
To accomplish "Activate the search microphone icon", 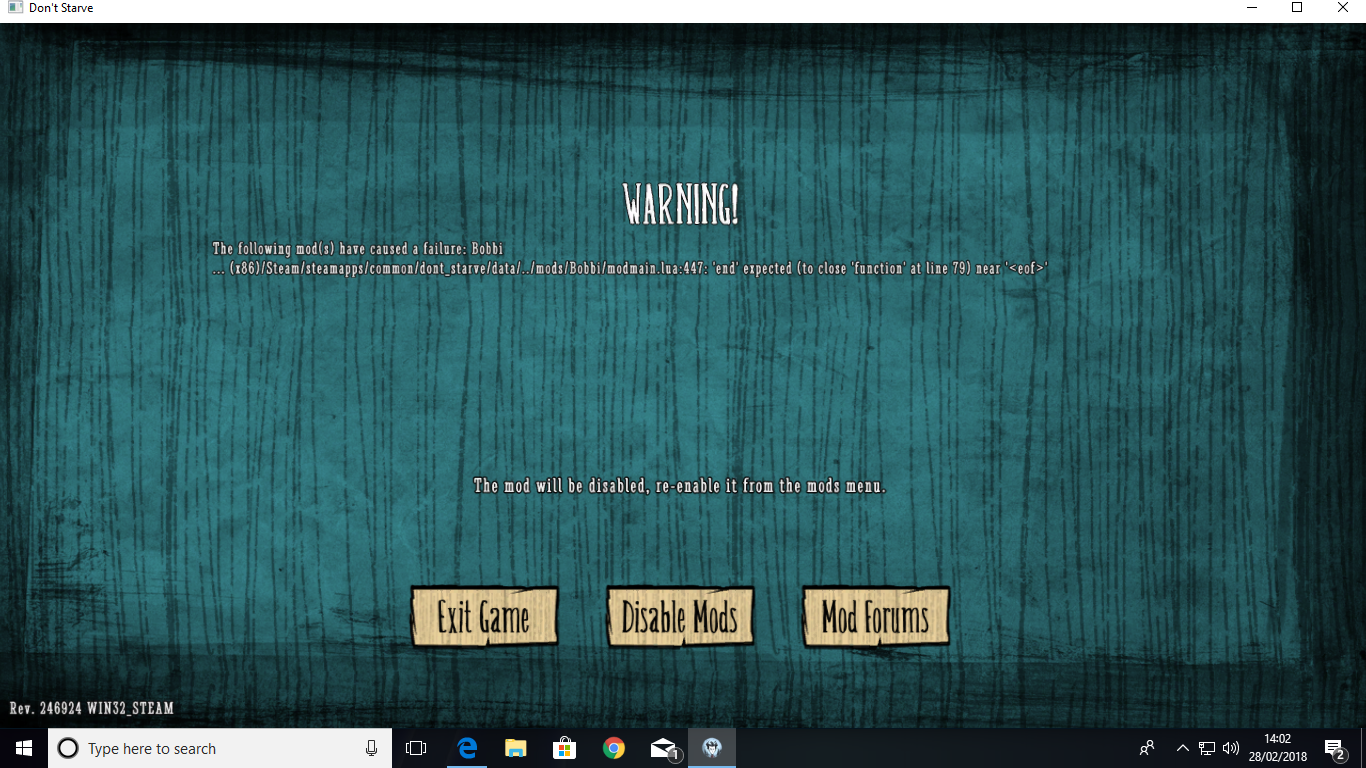I will click(x=371, y=748).
